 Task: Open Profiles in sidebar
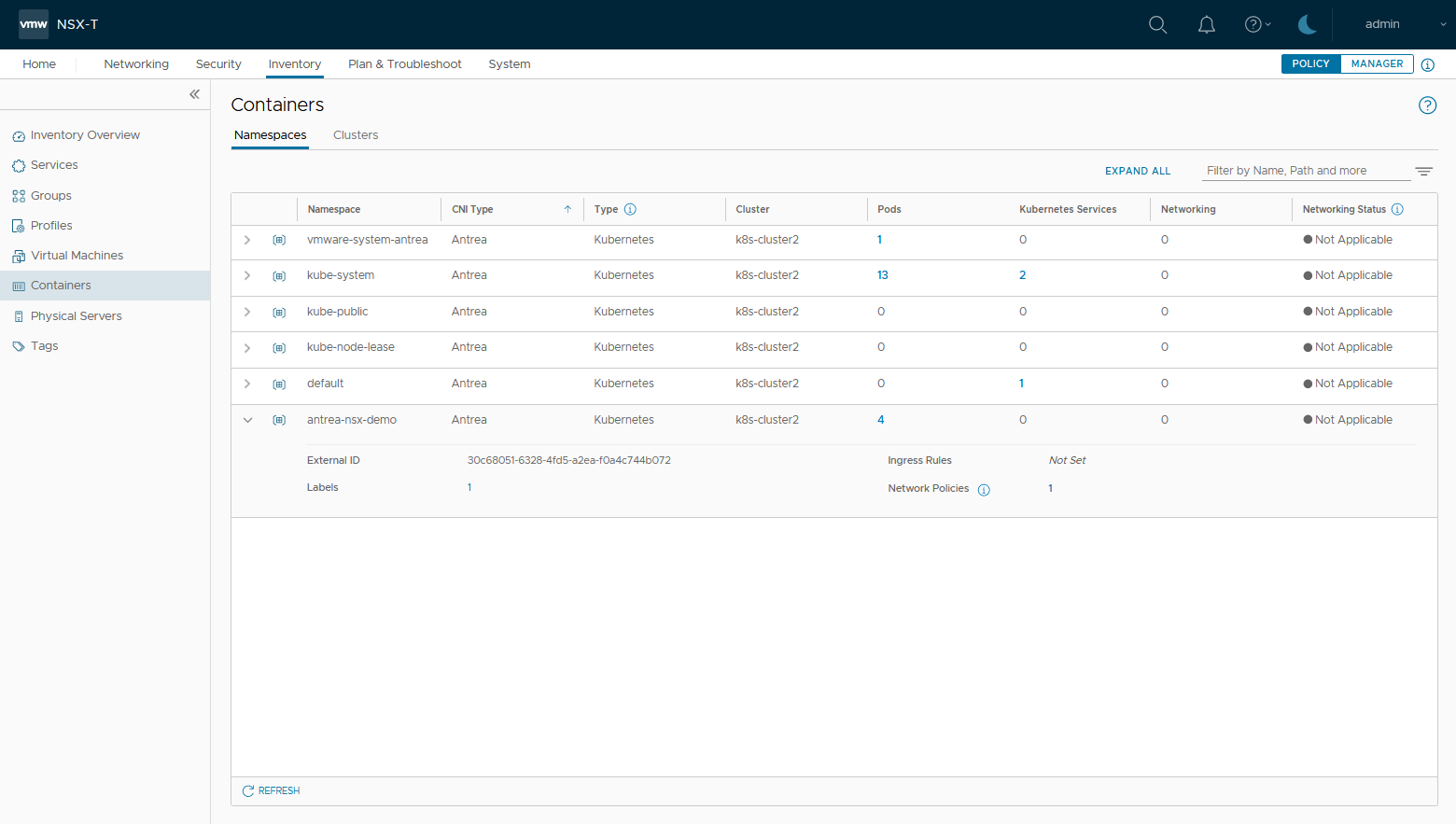coord(51,226)
